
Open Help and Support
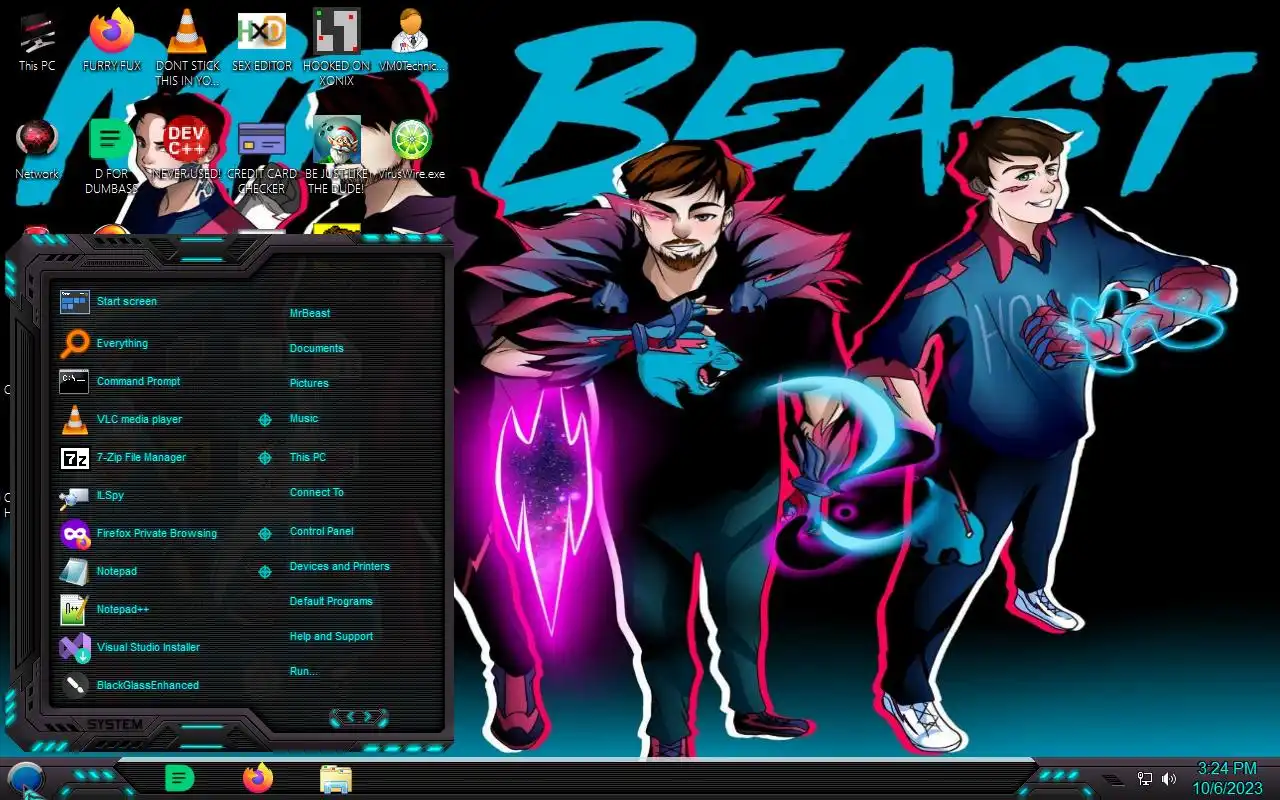click(331, 636)
